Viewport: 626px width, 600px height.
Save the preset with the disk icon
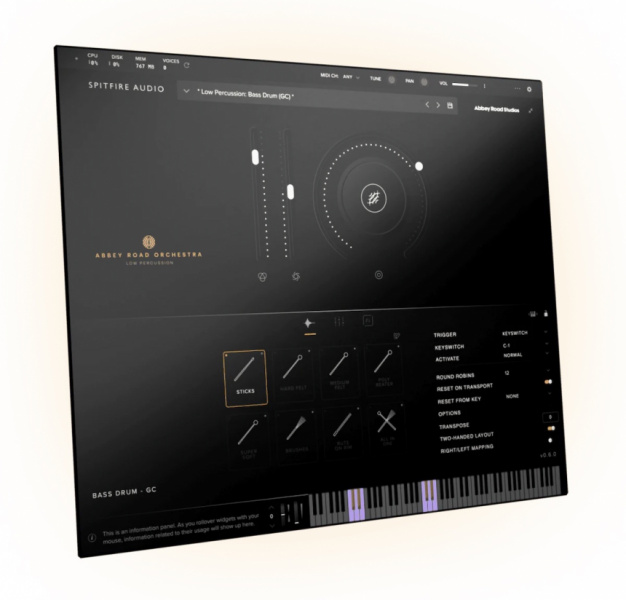pos(450,106)
